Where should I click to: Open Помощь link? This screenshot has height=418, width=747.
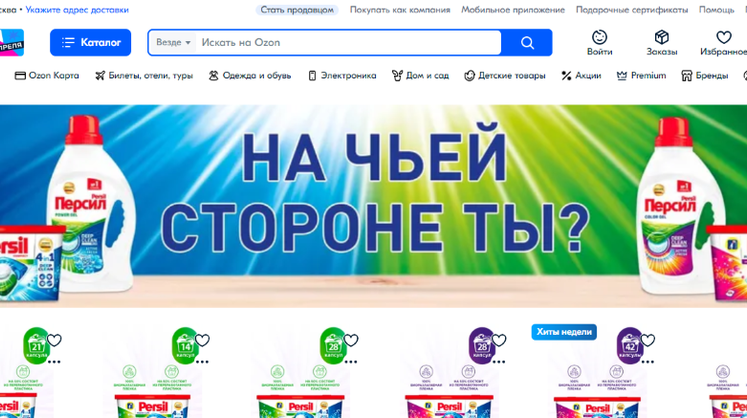coord(717,10)
